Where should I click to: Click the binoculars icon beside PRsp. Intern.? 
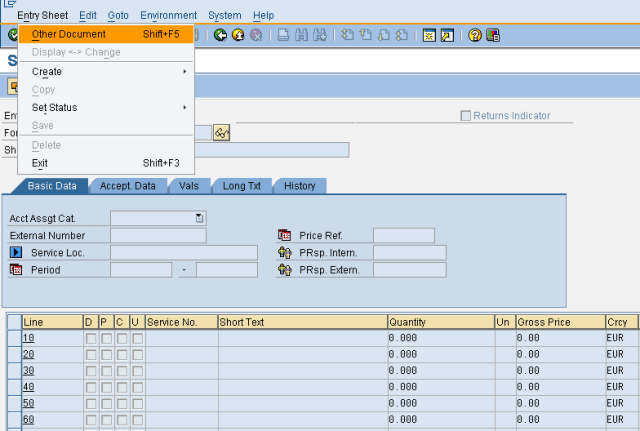click(x=284, y=252)
